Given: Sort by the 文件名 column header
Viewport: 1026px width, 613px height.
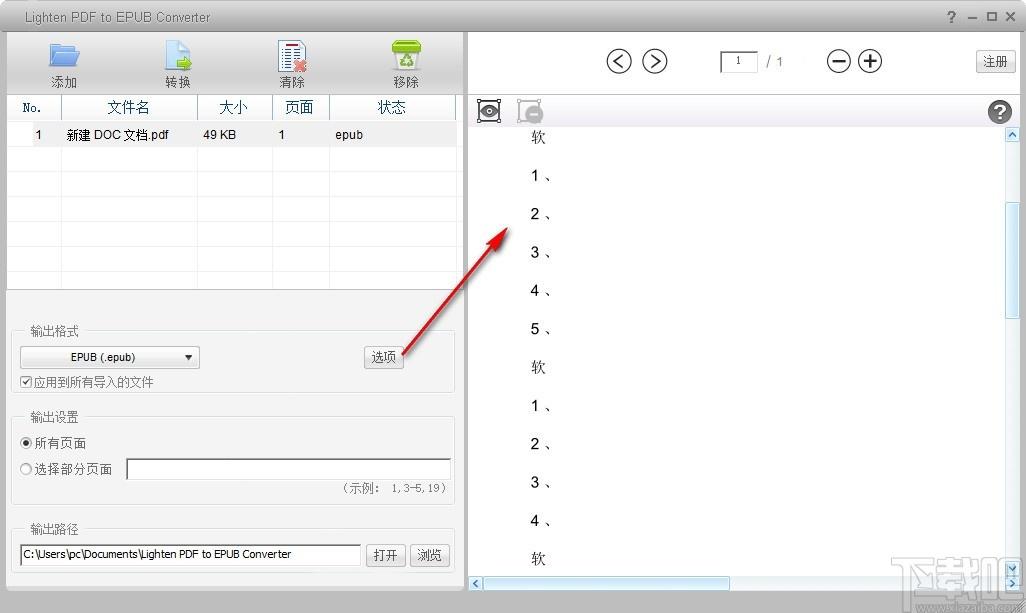Looking at the screenshot, I should point(129,108).
